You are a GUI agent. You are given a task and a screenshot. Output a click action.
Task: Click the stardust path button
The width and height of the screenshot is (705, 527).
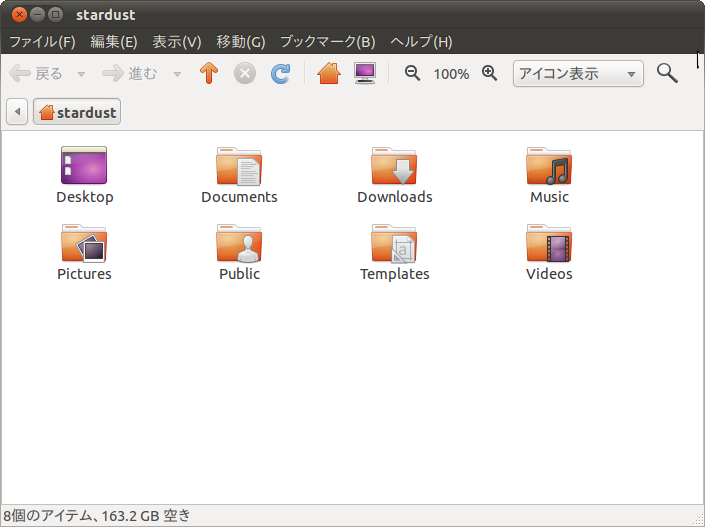click(77, 112)
